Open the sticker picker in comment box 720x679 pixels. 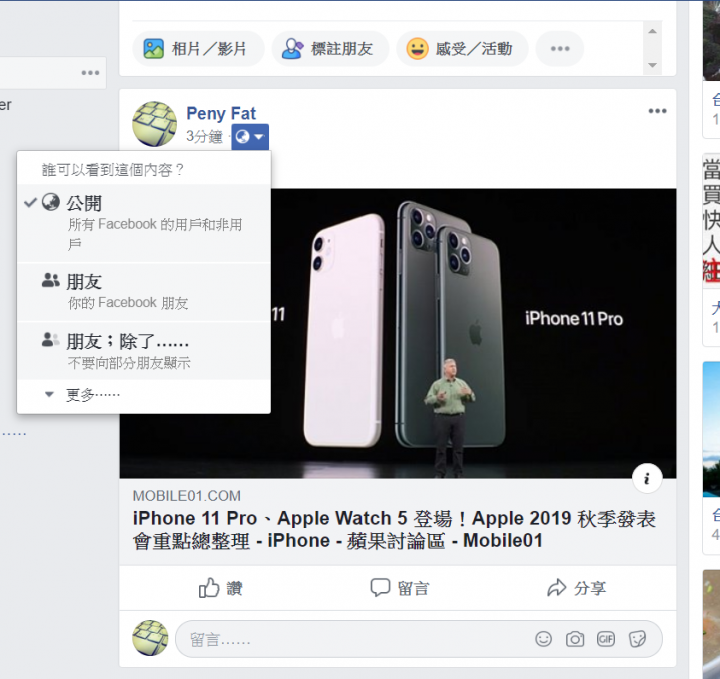pos(637,639)
